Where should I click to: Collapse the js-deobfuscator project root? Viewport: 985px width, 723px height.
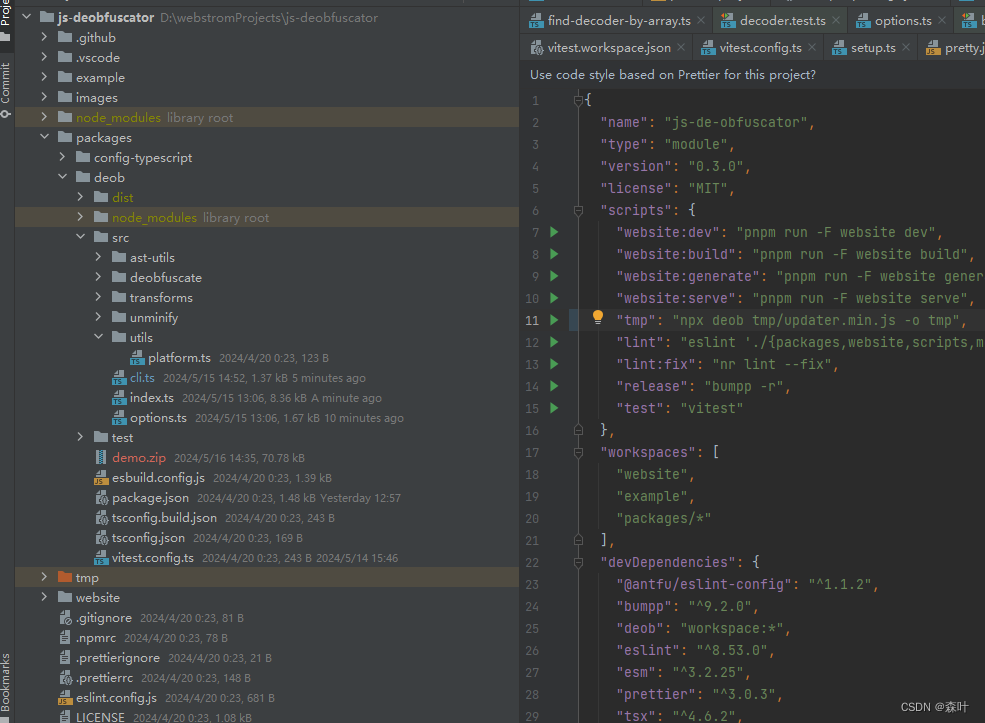coord(26,17)
